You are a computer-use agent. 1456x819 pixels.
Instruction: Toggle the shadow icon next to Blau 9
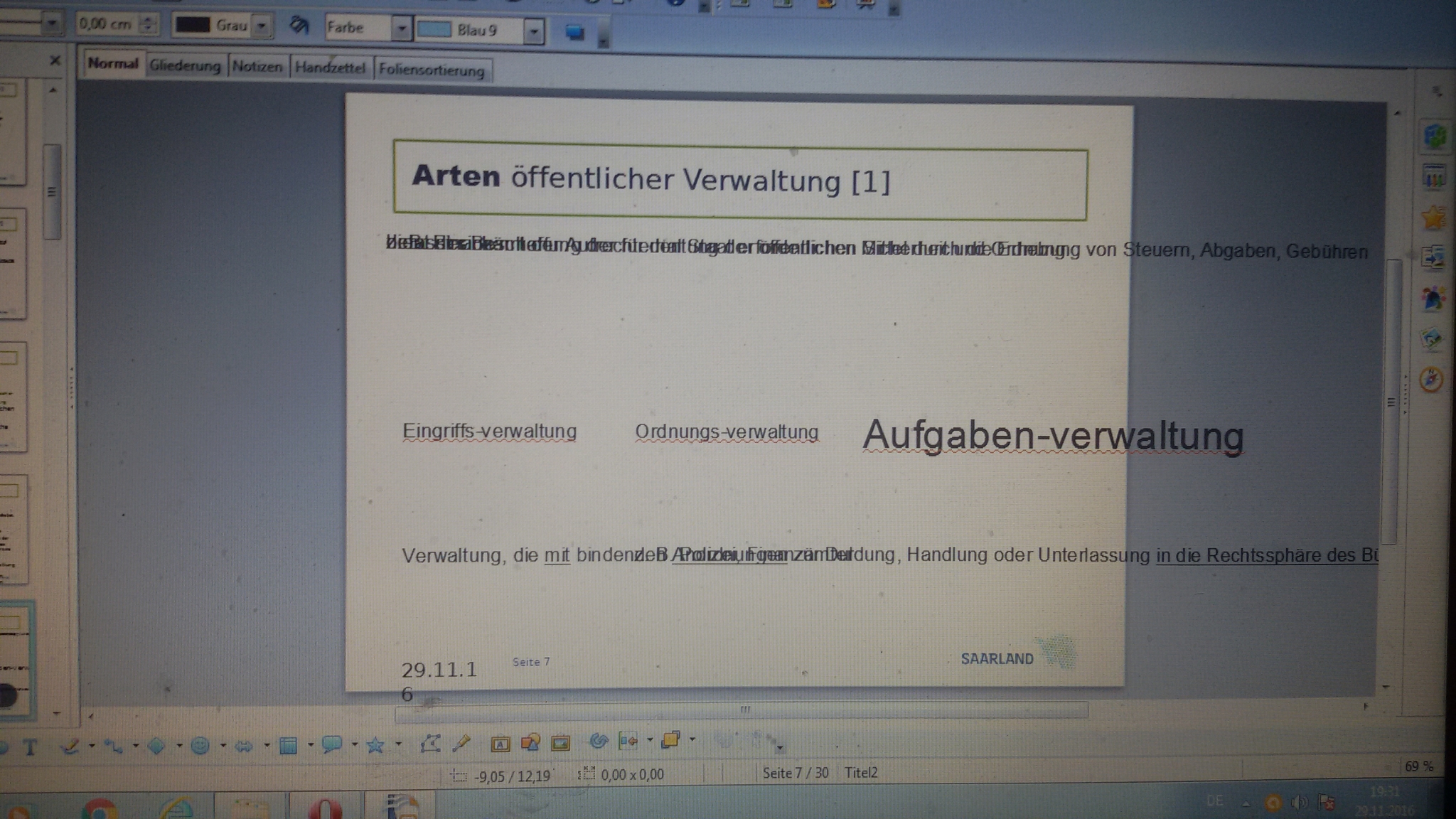click(574, 33)
